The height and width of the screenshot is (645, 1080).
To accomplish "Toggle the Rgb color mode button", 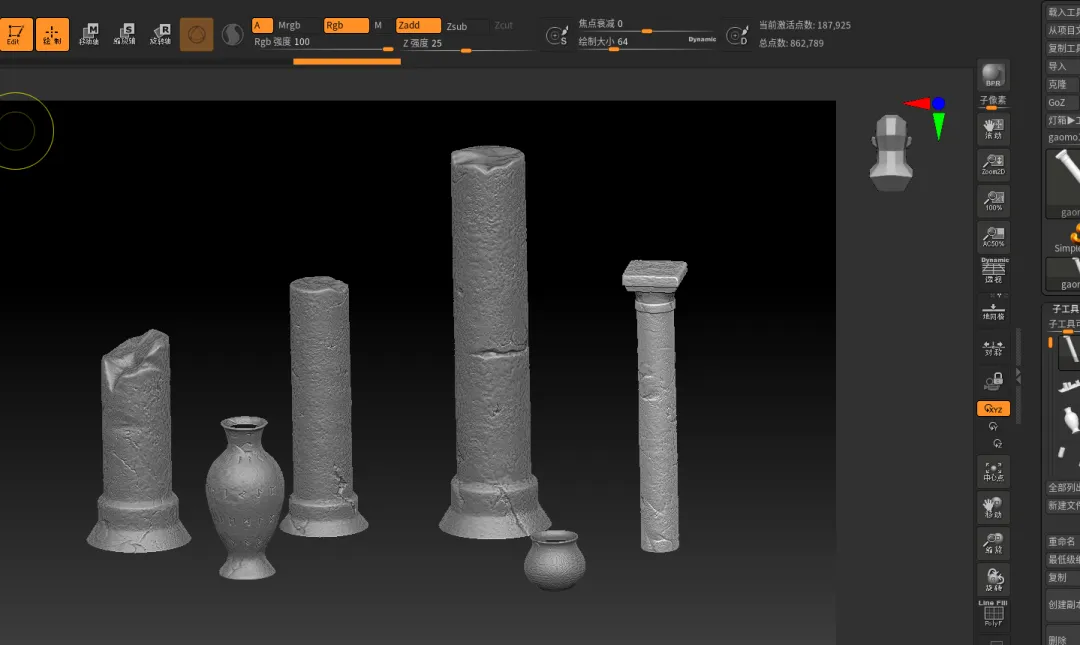I will click(x=345, y=26).
